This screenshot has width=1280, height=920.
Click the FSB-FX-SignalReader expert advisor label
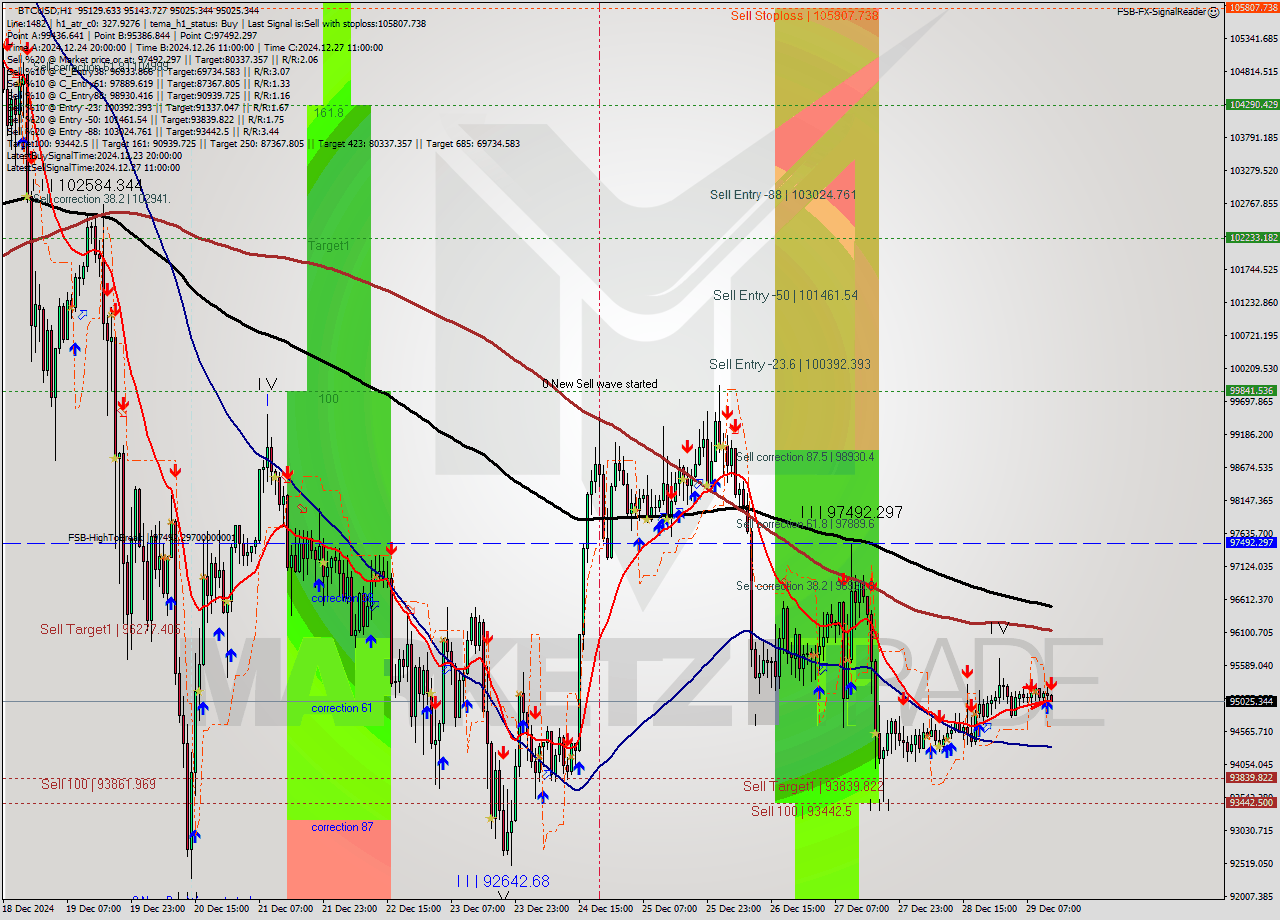point(1161,11)
